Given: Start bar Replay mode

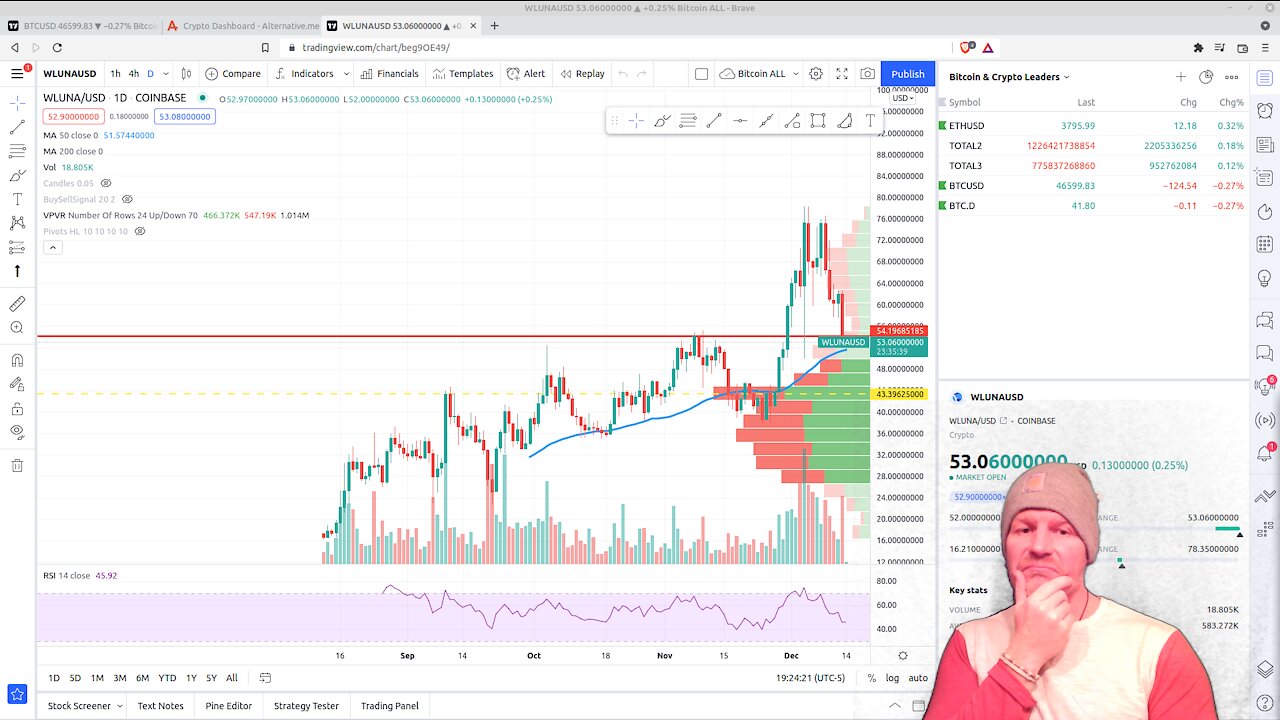Looking at the screenshot, I should click(x=583, y=73).
